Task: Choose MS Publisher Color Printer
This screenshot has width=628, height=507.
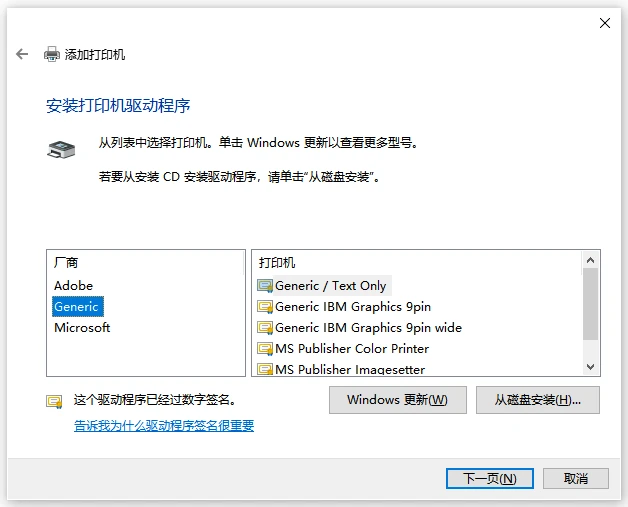Action: coord(352,349)
